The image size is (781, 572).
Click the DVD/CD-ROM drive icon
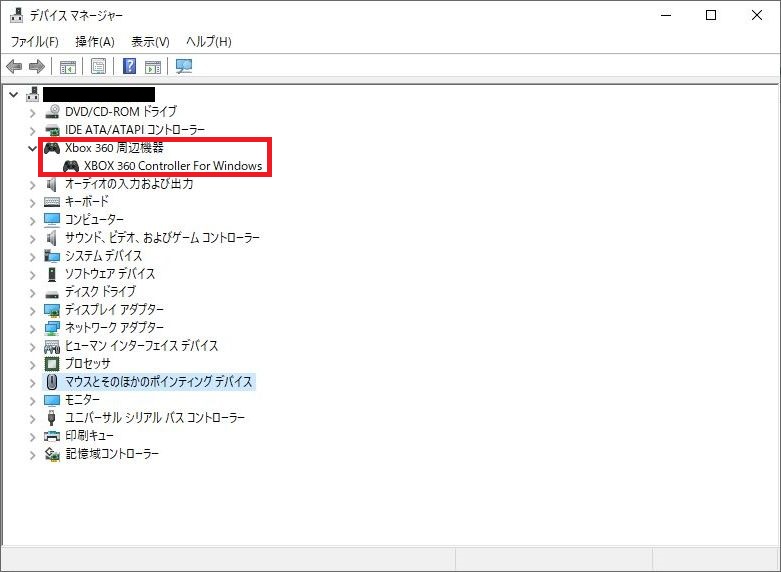tap(52, 112)
